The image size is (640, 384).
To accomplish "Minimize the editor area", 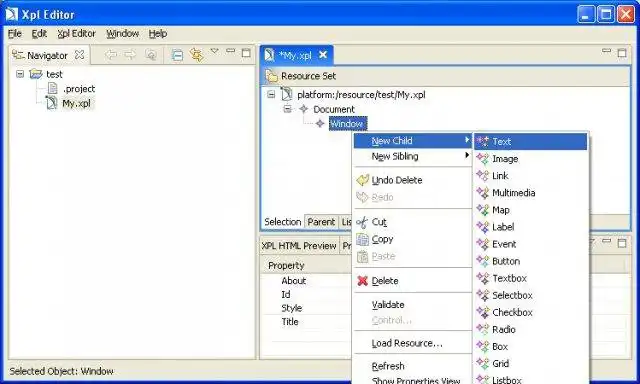I will click(x=607, y=51).
